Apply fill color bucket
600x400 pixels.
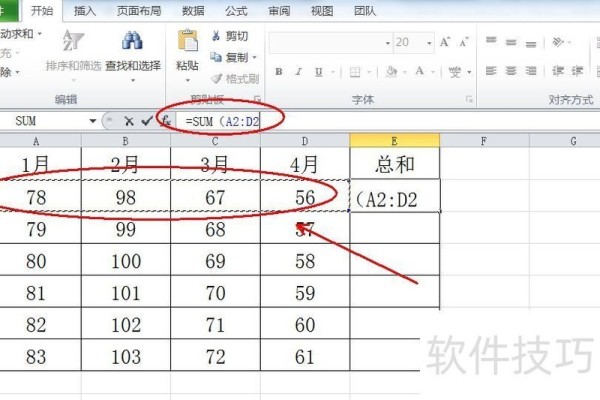391,72
